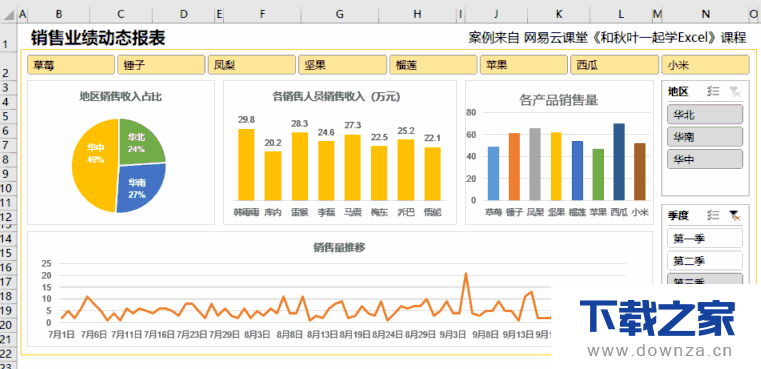This screenshot has height=369, width=761.
Task: Click the gray 凤梨 bar in product chart
Action: (535, 164)
